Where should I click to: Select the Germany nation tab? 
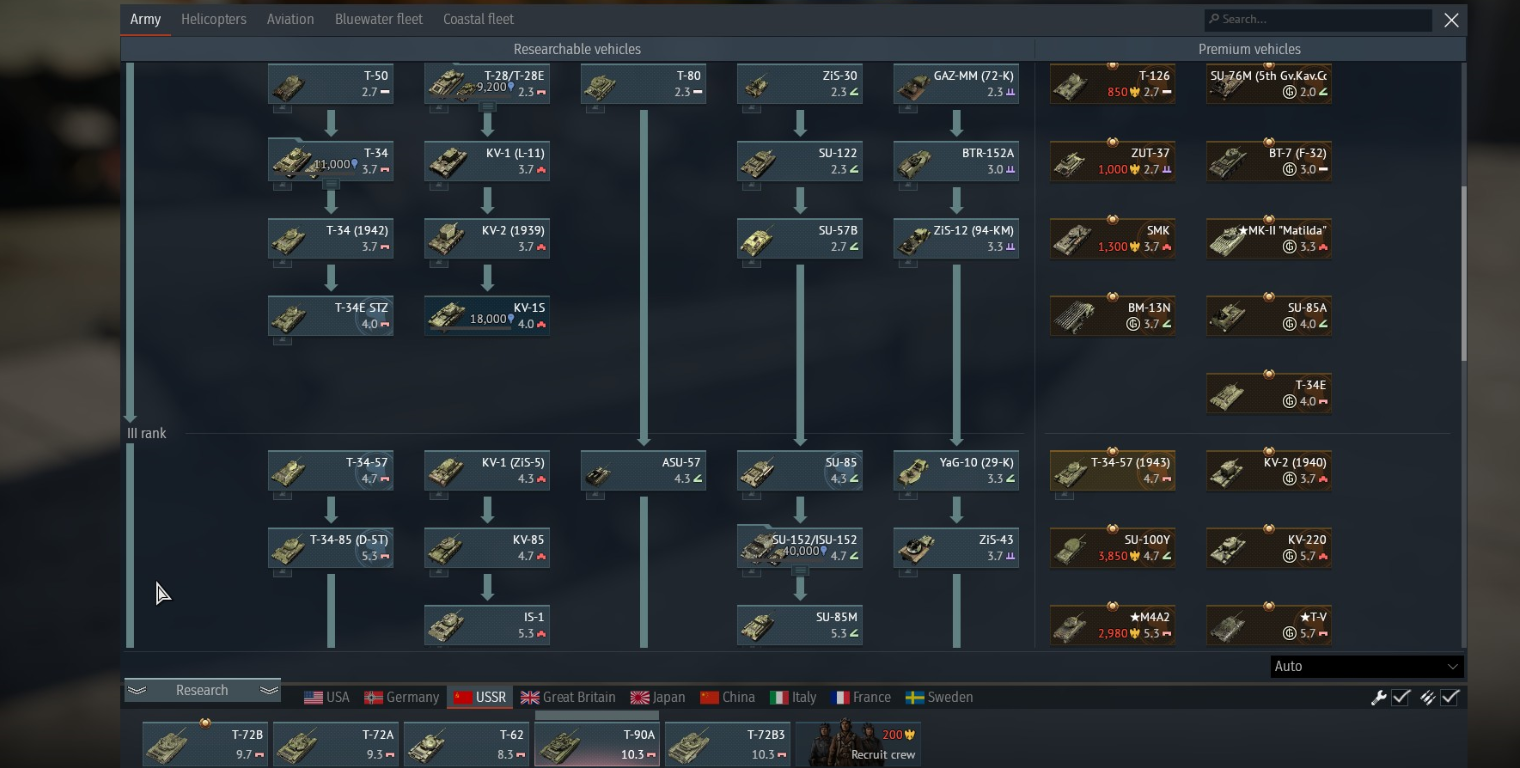401,697
